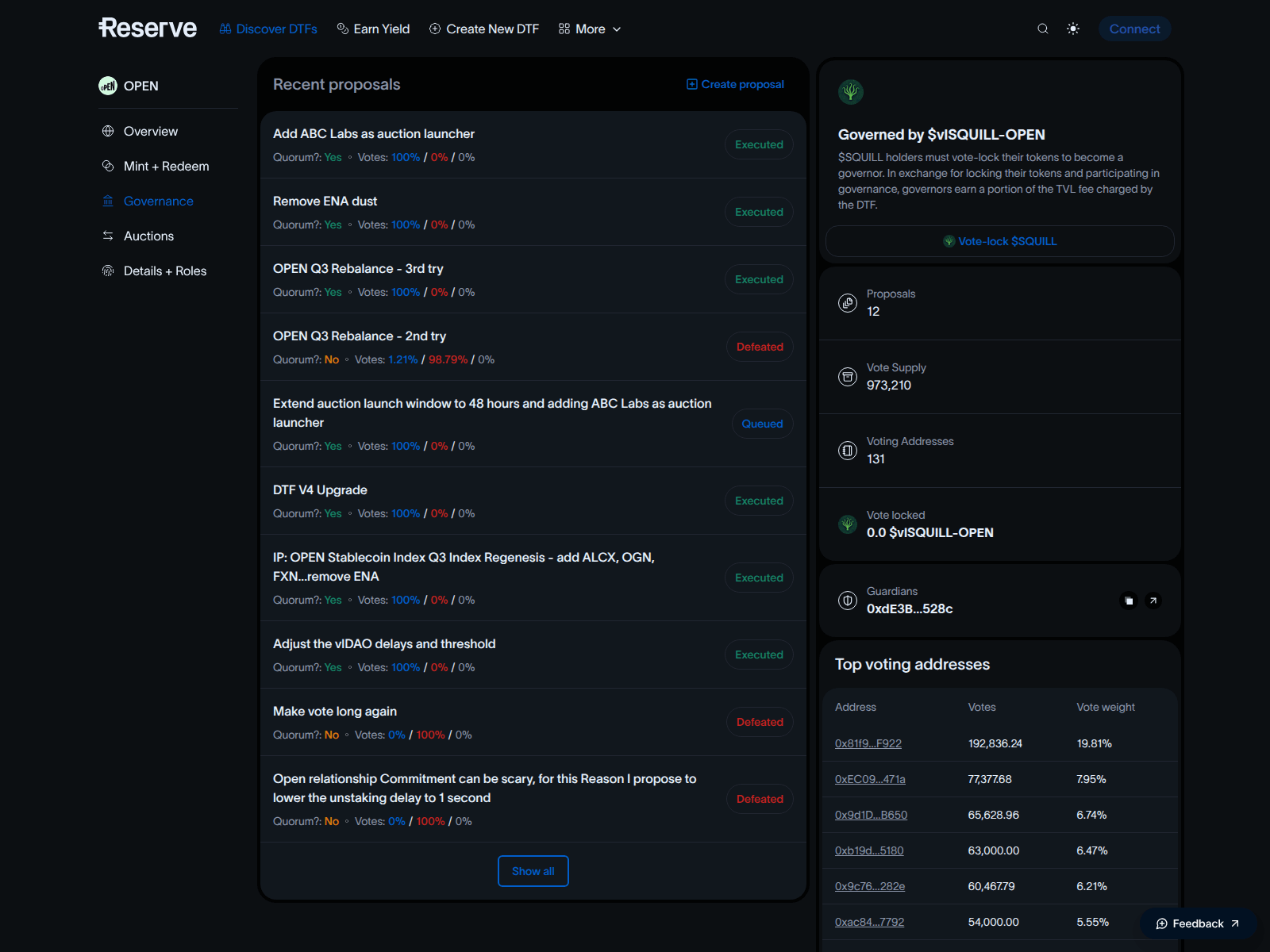Screen dimensions: 1270x952
Task: Click the Vote-lock $SQUILL button
Action: point(999,241)
